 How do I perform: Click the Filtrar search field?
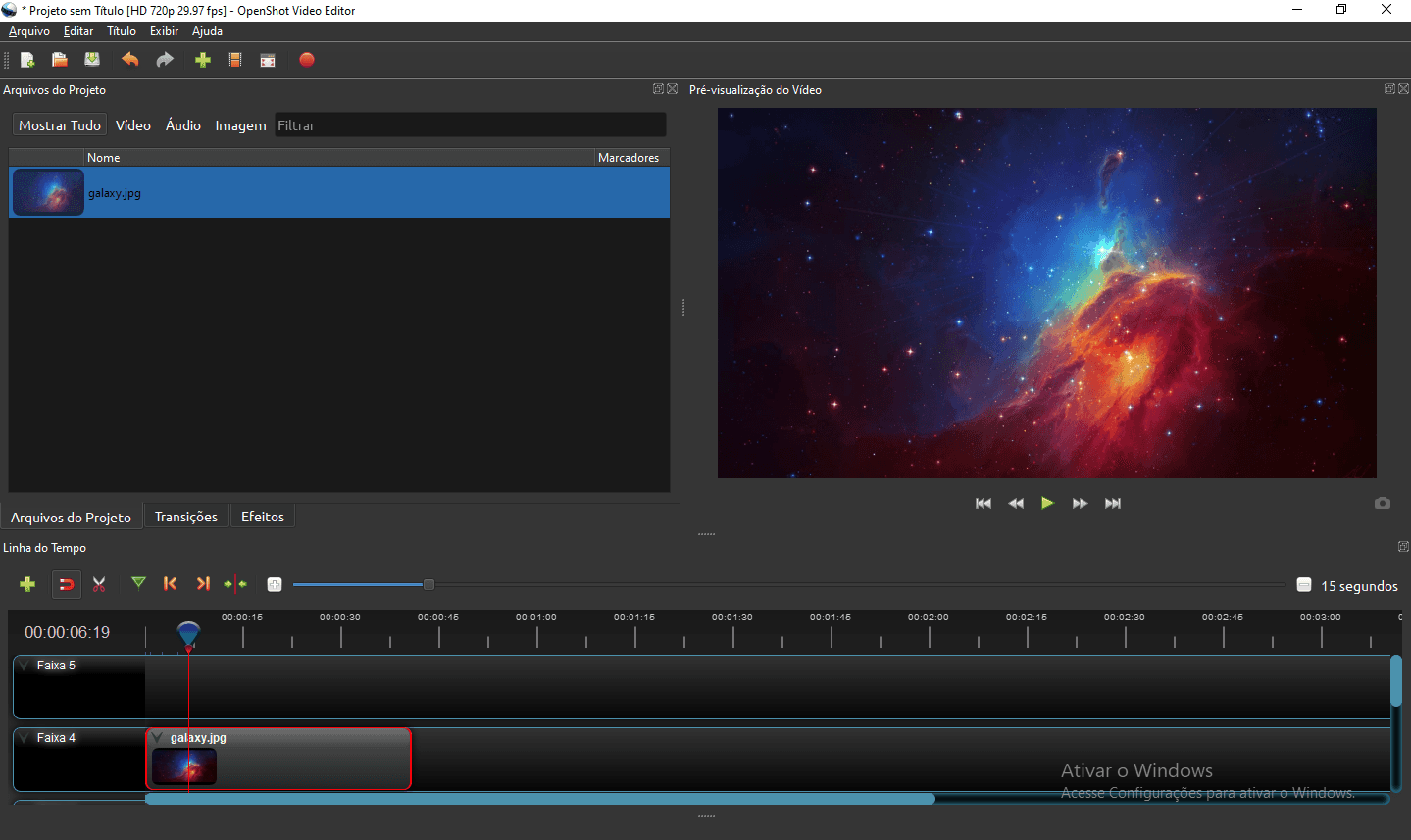[x=471, y=125]
